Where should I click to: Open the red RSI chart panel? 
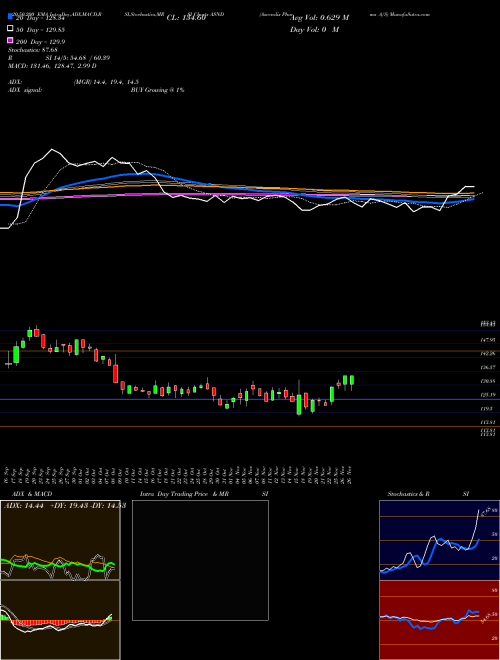point(439,620)
